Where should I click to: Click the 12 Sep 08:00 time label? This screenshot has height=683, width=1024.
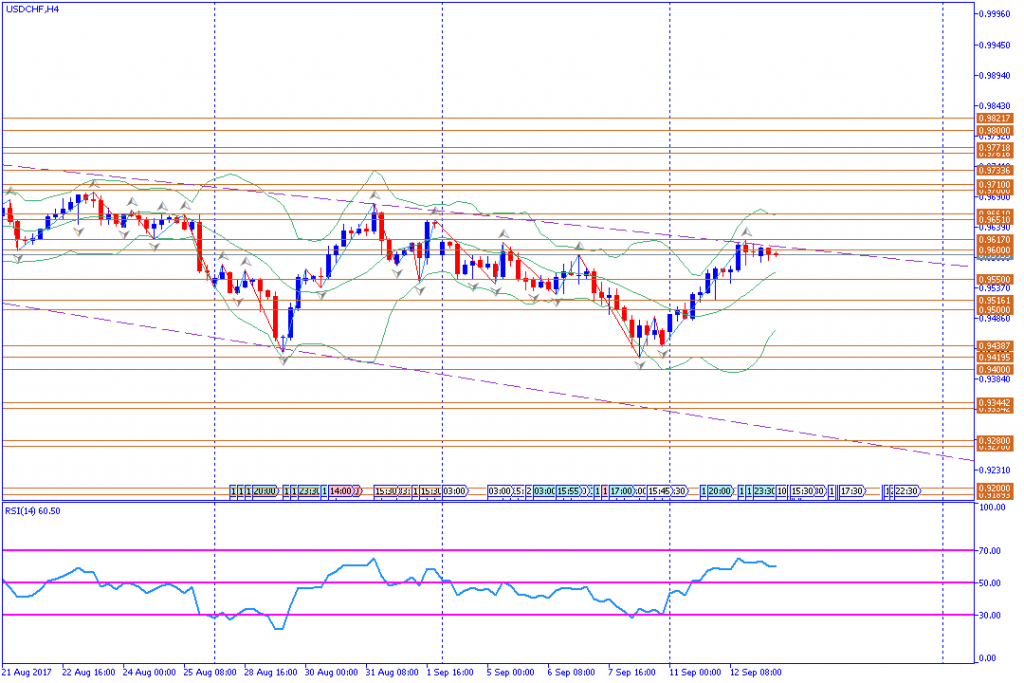coord(756,672)
